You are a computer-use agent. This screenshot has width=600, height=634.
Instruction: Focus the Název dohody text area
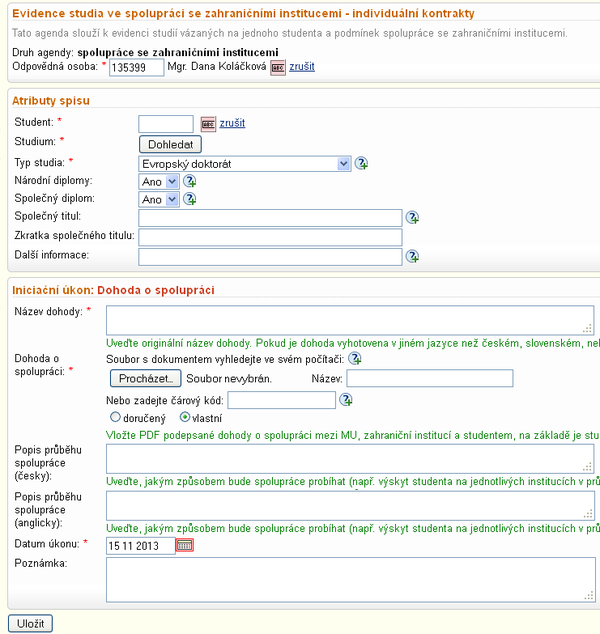click(350, 320)
